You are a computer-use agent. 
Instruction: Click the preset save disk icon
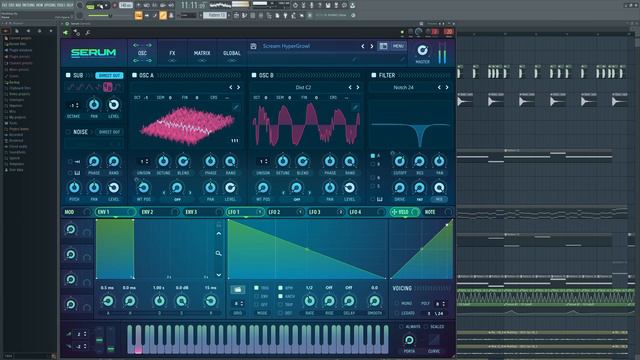click(253, 46)
